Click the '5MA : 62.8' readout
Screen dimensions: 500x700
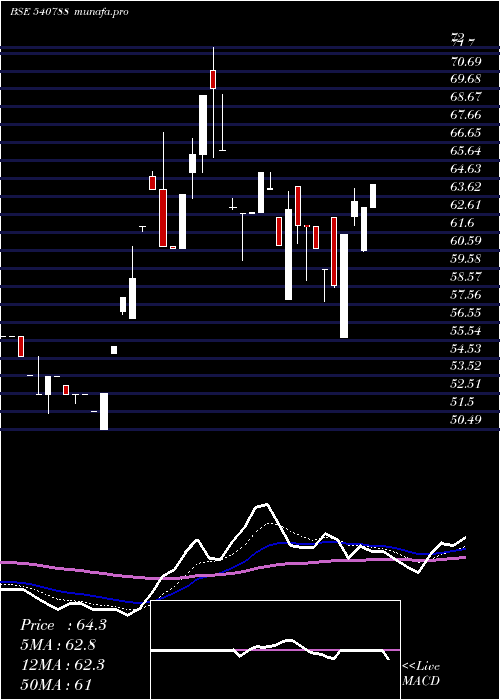tap(59, 645)
